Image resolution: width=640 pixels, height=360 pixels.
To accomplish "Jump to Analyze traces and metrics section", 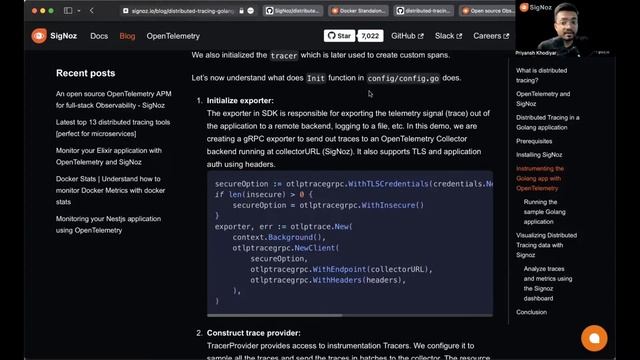I will pos(548,283).
